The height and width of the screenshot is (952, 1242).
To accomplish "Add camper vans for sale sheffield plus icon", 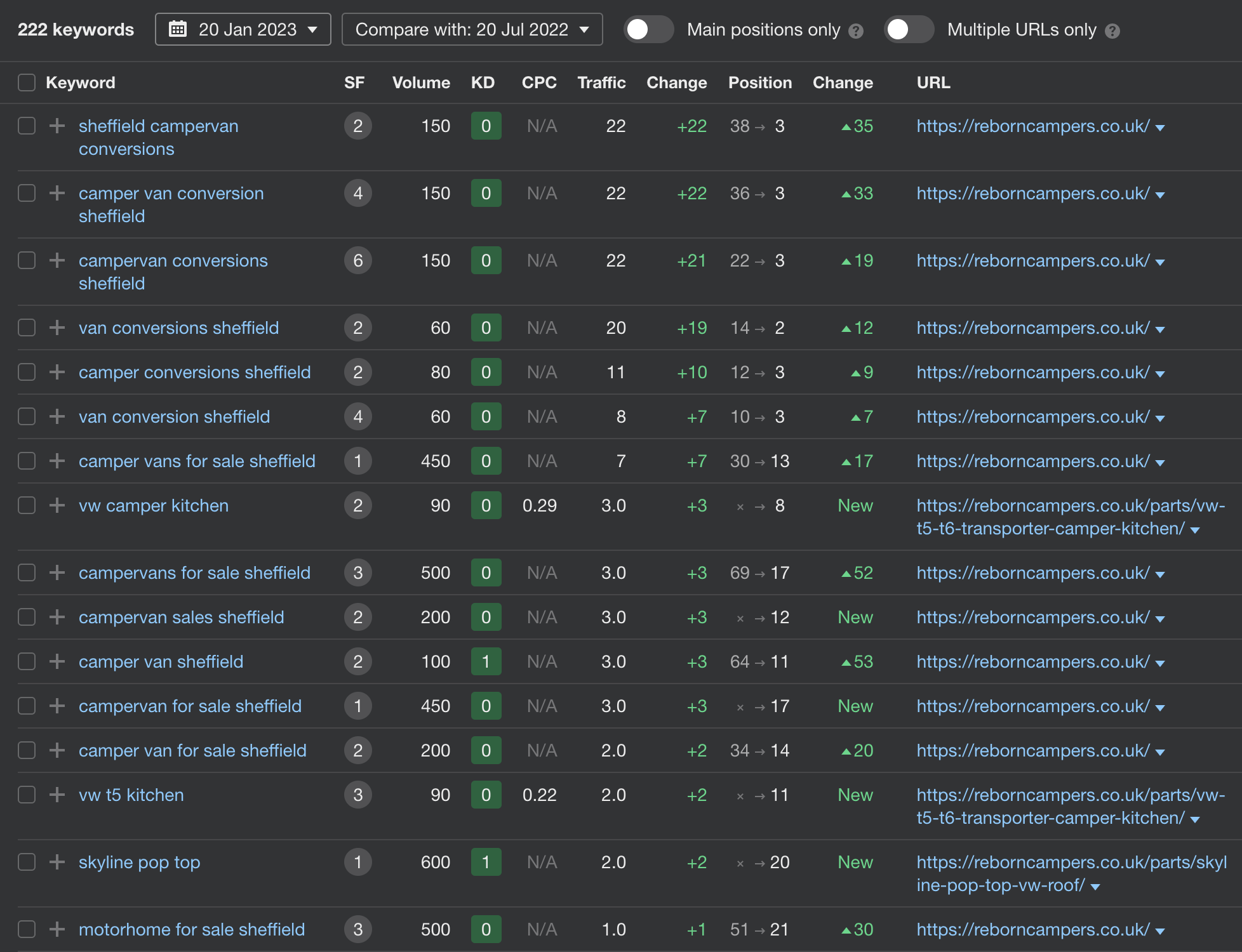I will coord(57,461).
